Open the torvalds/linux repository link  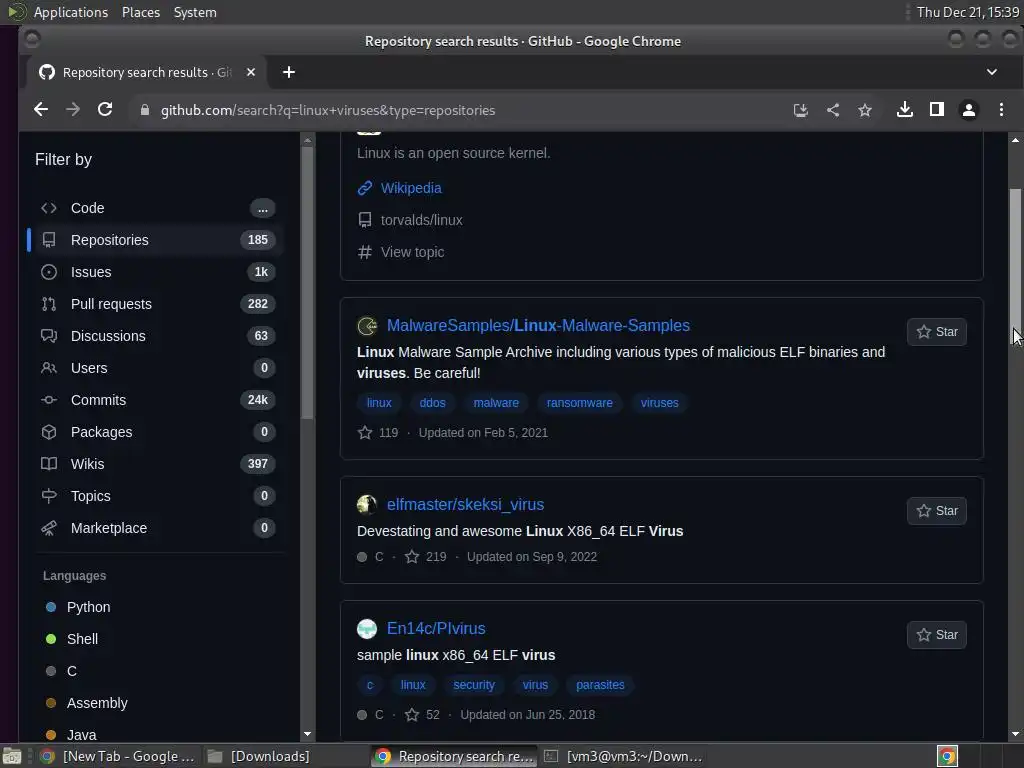coord(421,220)
